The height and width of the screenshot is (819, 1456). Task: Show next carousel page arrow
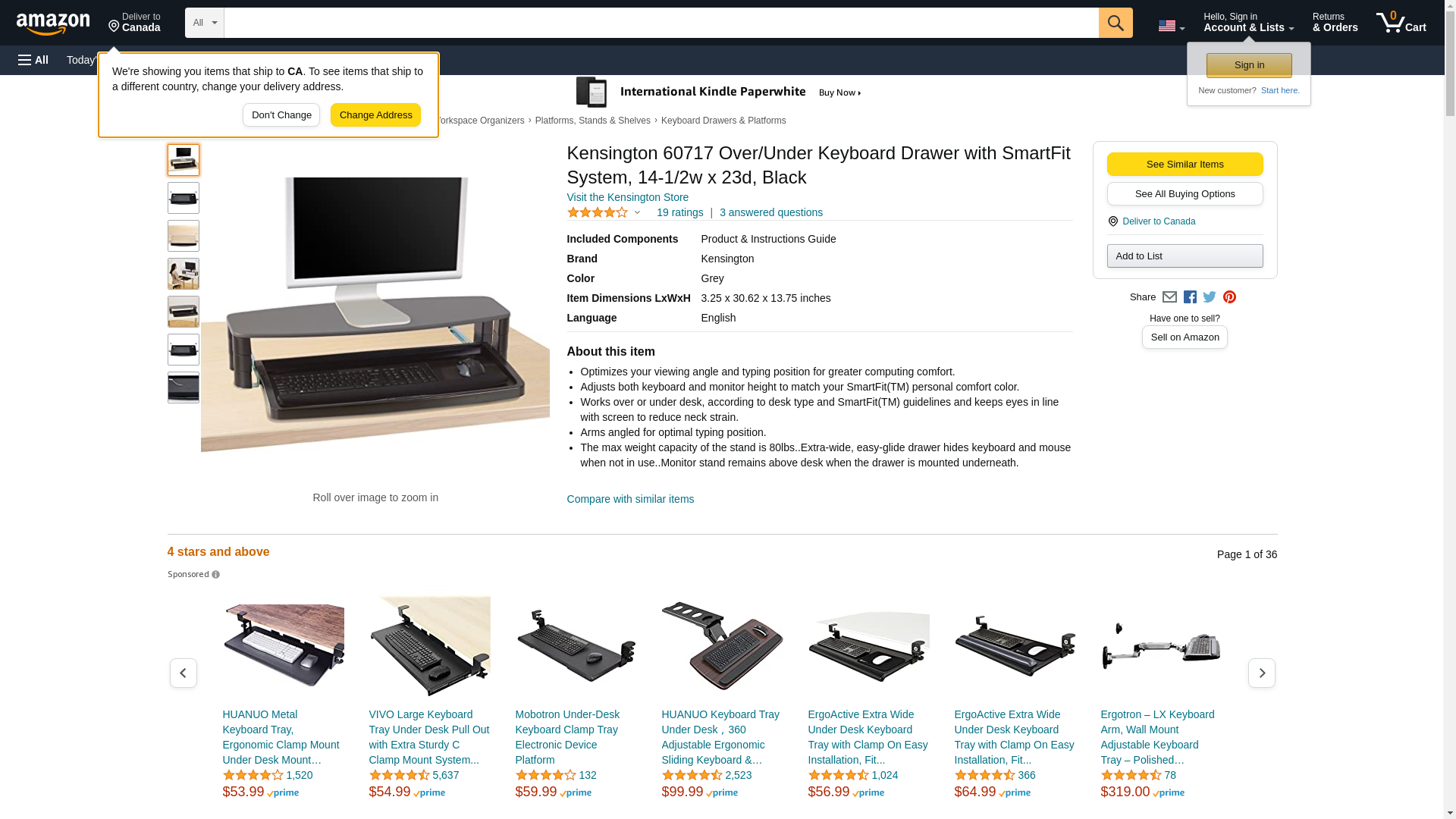pyautogui.click(x=1262, y=673)
